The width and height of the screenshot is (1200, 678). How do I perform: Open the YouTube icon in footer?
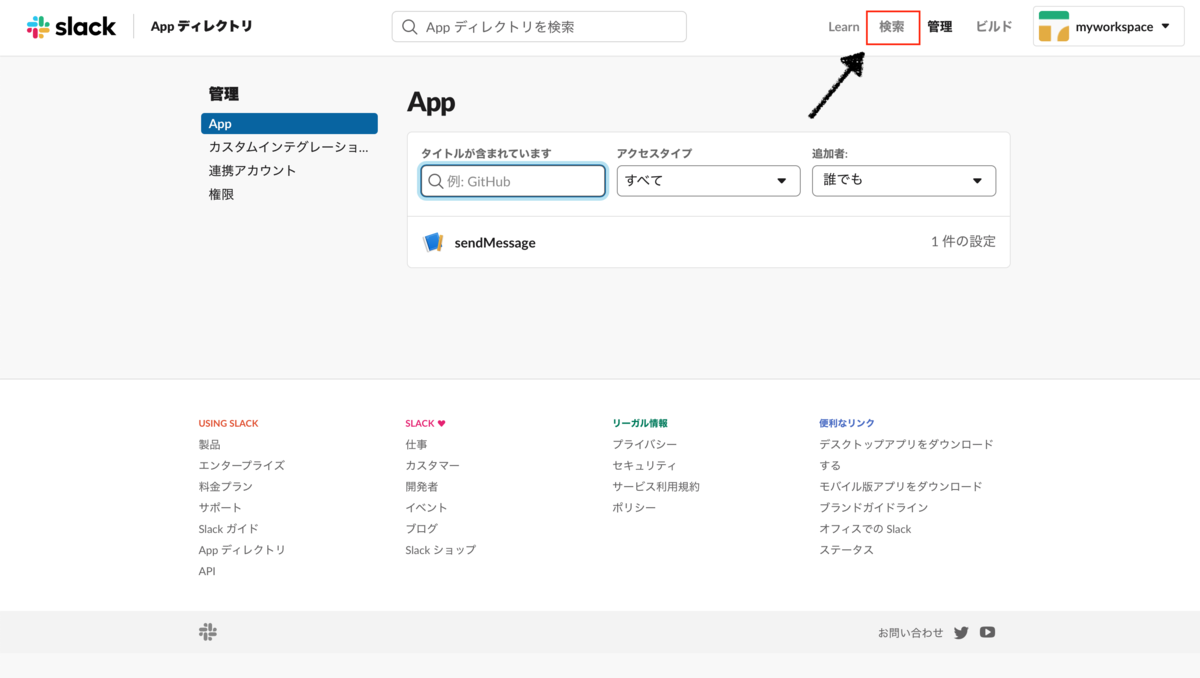coord(987,632)
